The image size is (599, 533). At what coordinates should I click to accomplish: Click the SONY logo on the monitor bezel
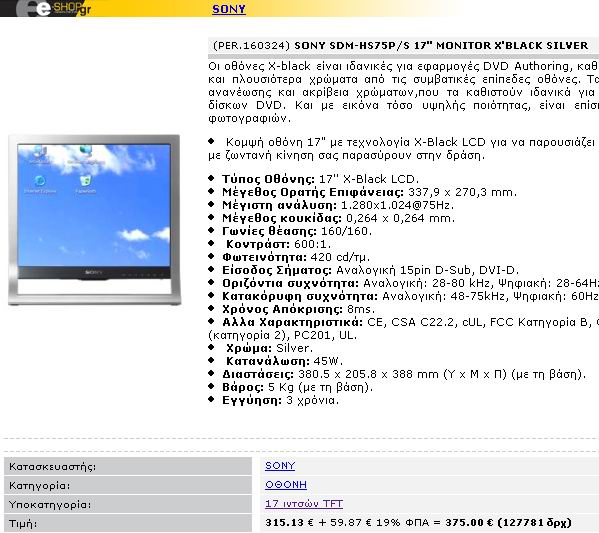pos(94,272)
